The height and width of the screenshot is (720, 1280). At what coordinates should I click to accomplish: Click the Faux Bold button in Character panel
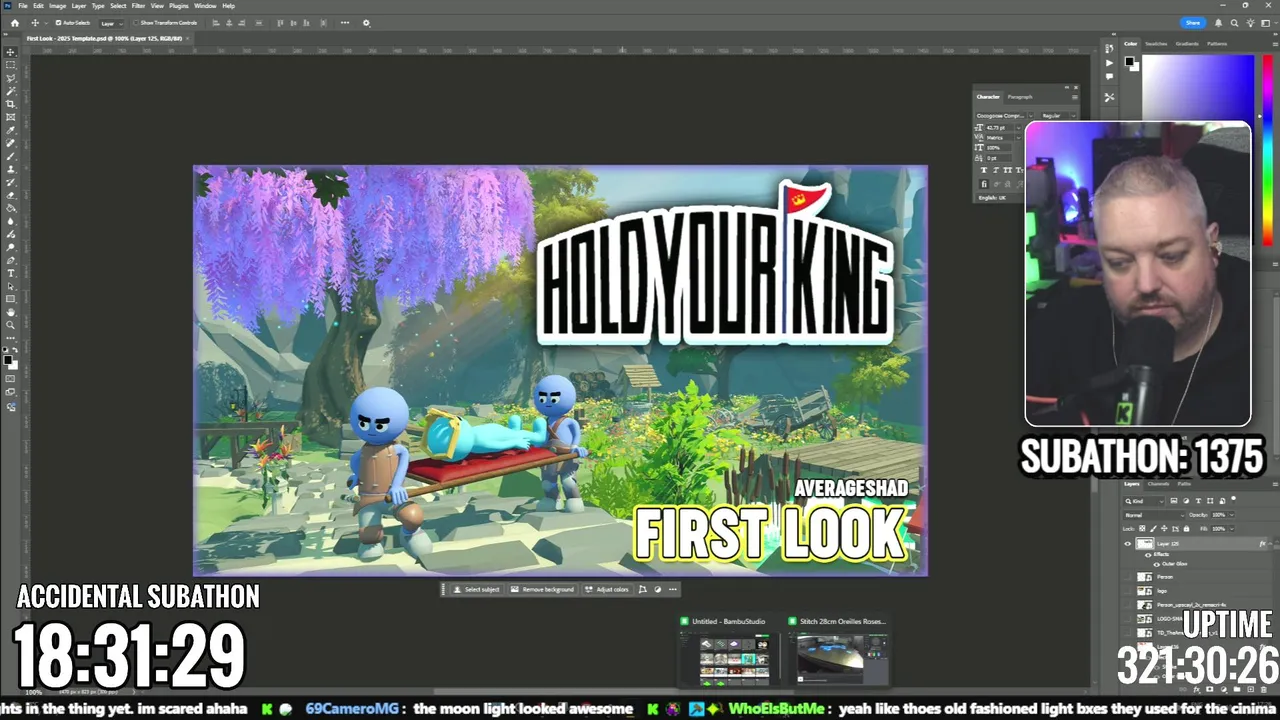984,170
